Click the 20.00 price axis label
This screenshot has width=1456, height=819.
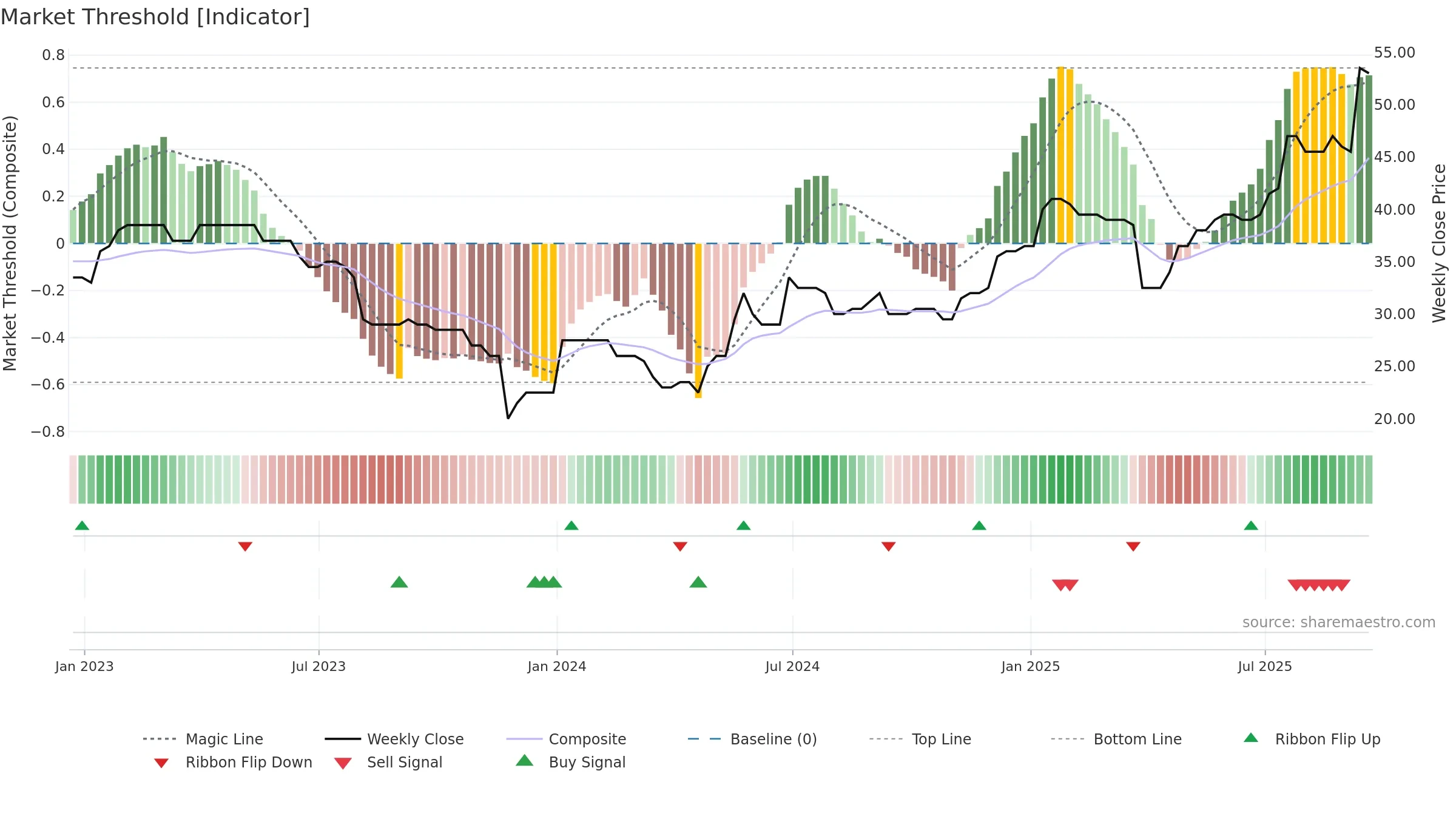click(1395, 419)
